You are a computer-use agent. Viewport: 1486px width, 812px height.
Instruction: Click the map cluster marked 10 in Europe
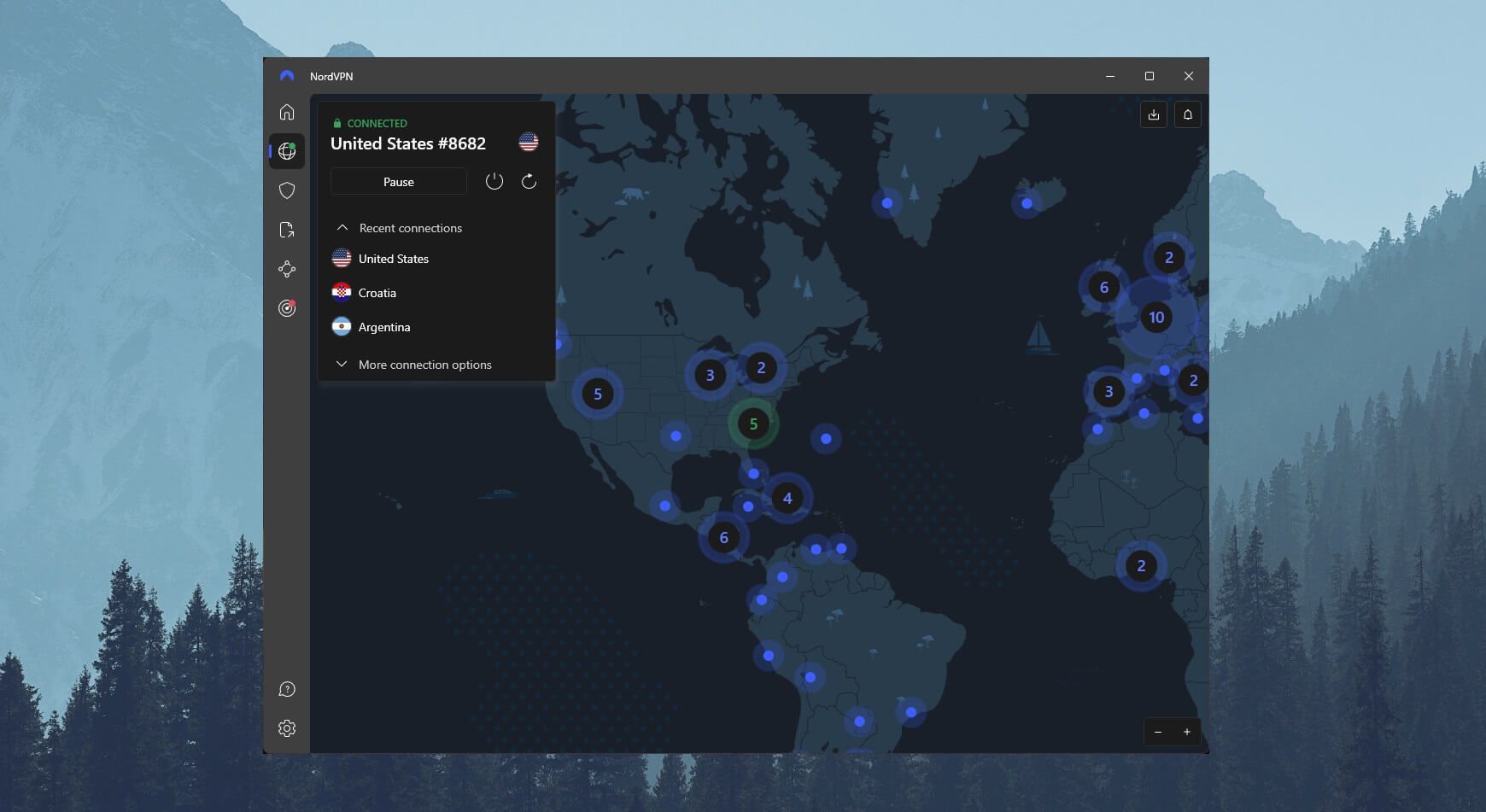(x=1156, y=317)
